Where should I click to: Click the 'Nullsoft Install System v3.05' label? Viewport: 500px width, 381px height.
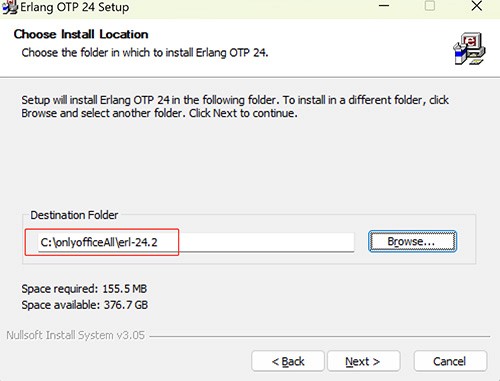[76, 335]
